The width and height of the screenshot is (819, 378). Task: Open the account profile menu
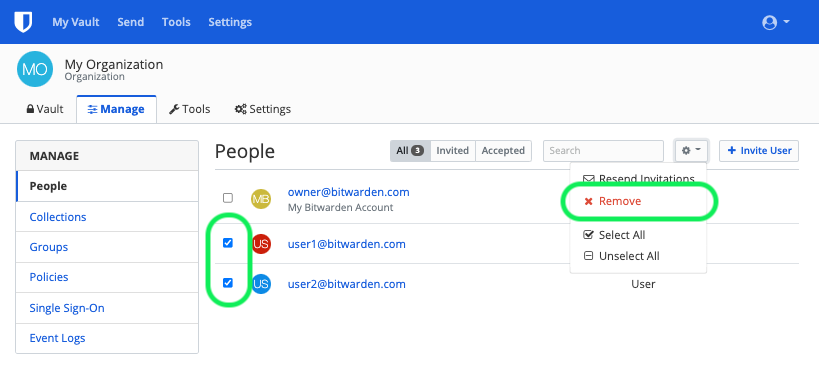776,22
